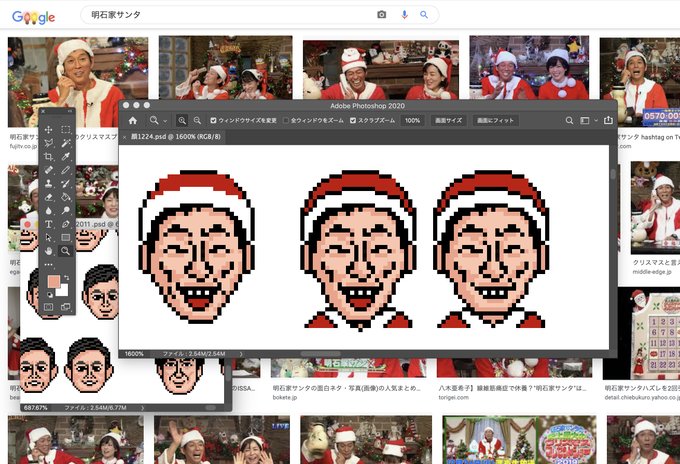This screenshot has width=680, height=464.
Task: Click the 100% zoom button
Action: [x=412, y=121]
